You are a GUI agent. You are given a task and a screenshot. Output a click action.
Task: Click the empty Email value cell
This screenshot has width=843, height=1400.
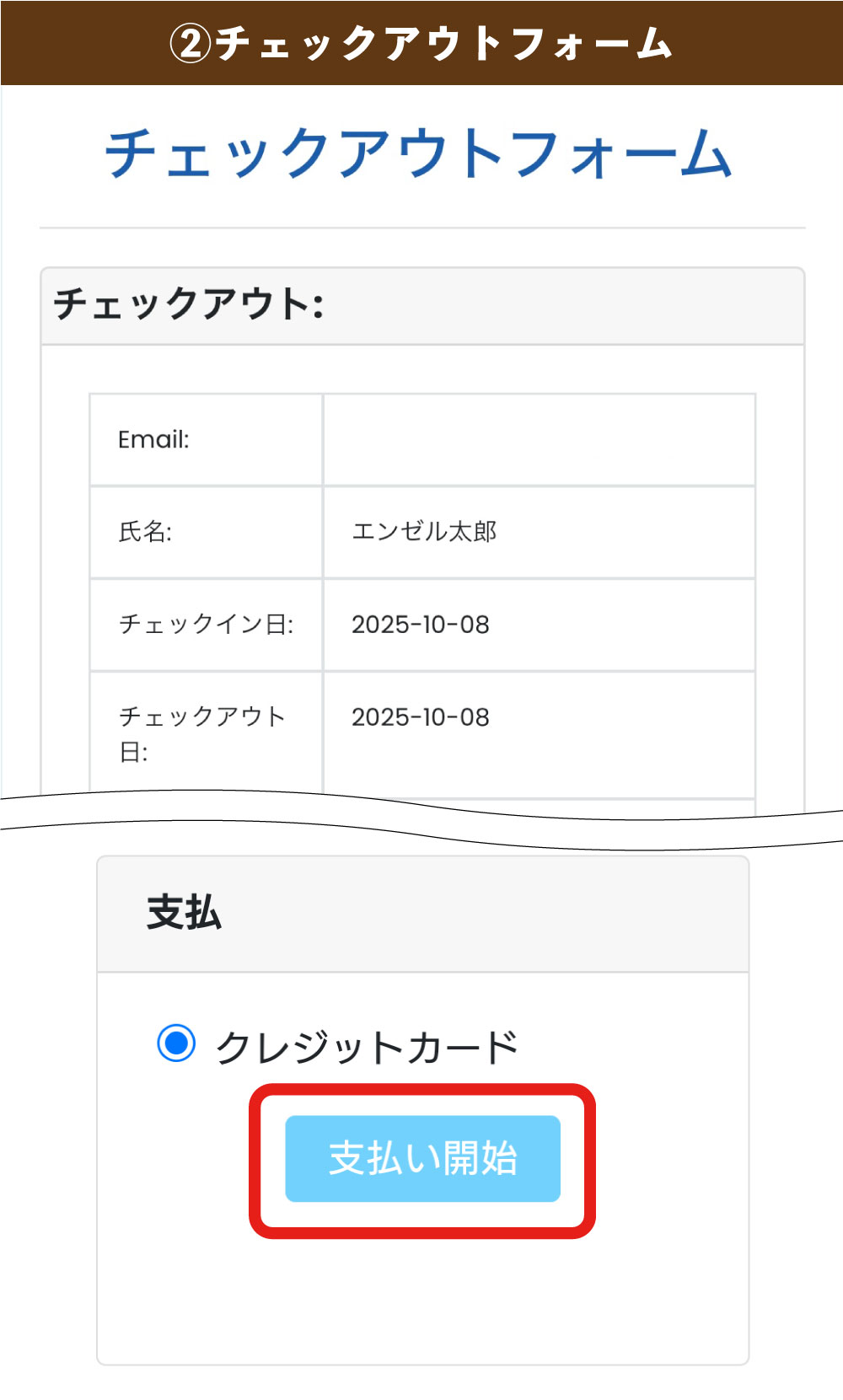click(x=539, y=440)
